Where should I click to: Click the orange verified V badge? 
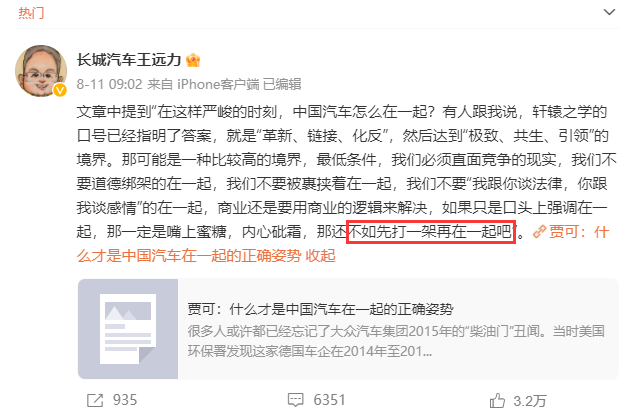tap(60, 90)
